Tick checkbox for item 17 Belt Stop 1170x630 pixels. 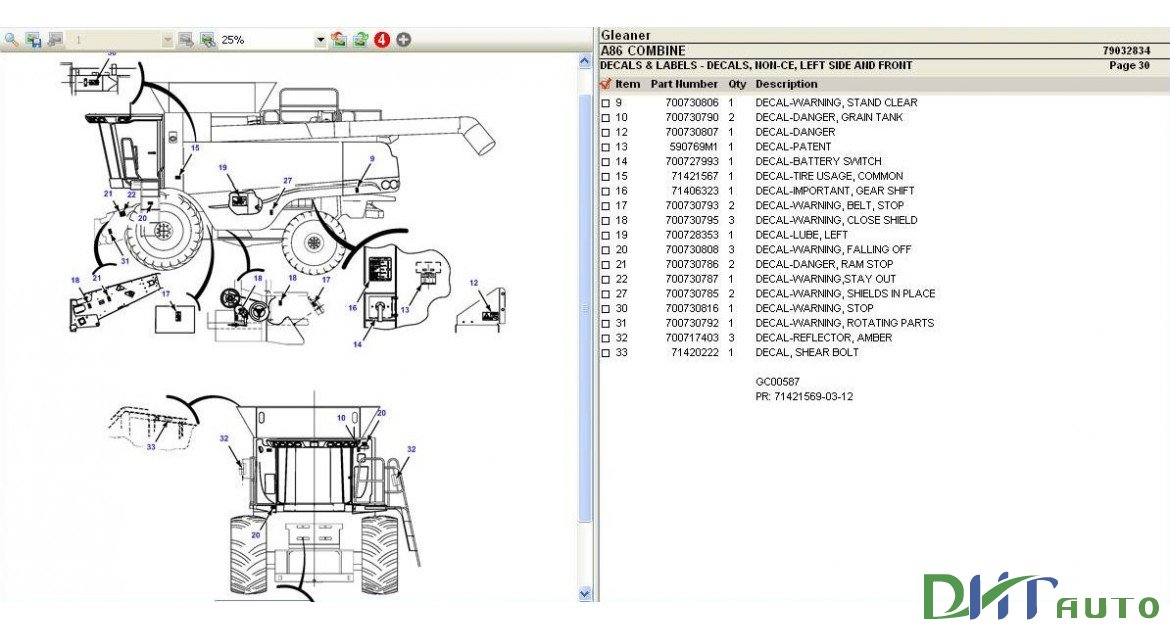coord(606,206)
